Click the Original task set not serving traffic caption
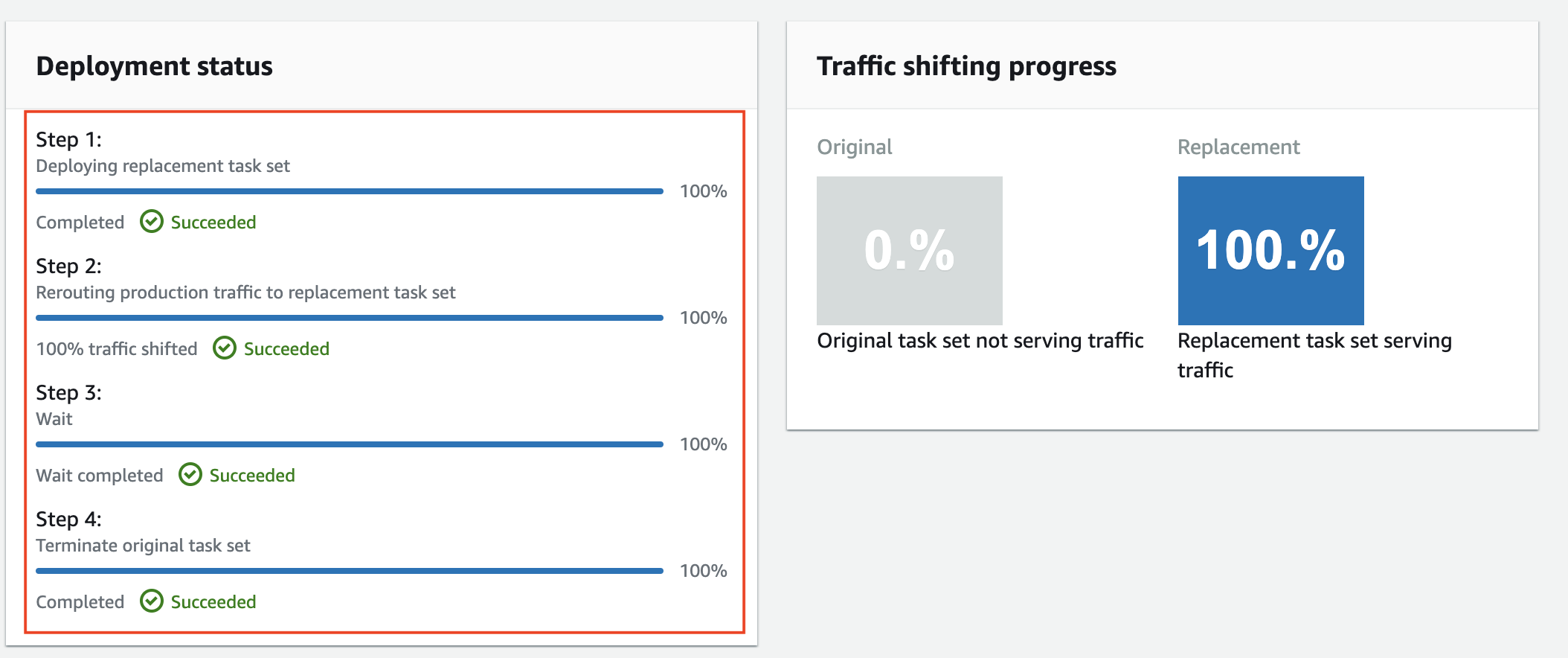The width and height of the screenshot is (1568, 658). coord(980,340)
